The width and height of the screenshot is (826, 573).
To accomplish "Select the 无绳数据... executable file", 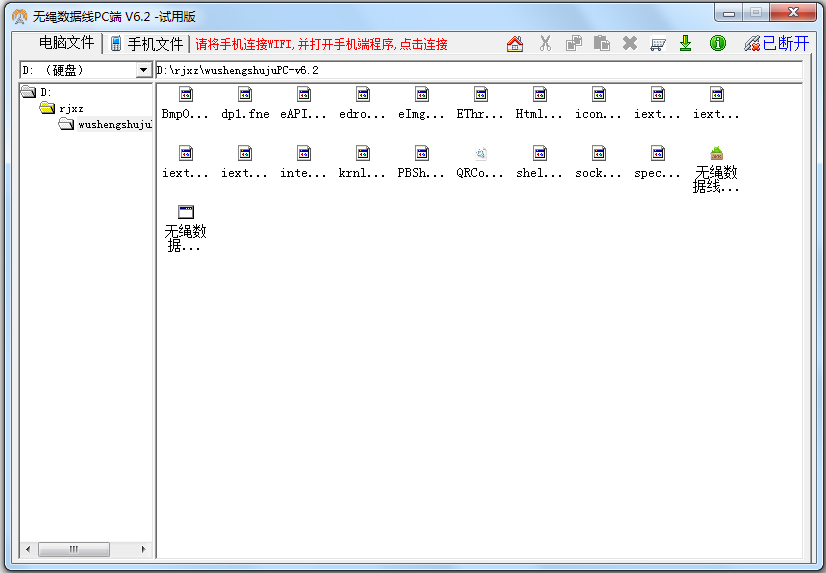I will (x=185, y=229).
